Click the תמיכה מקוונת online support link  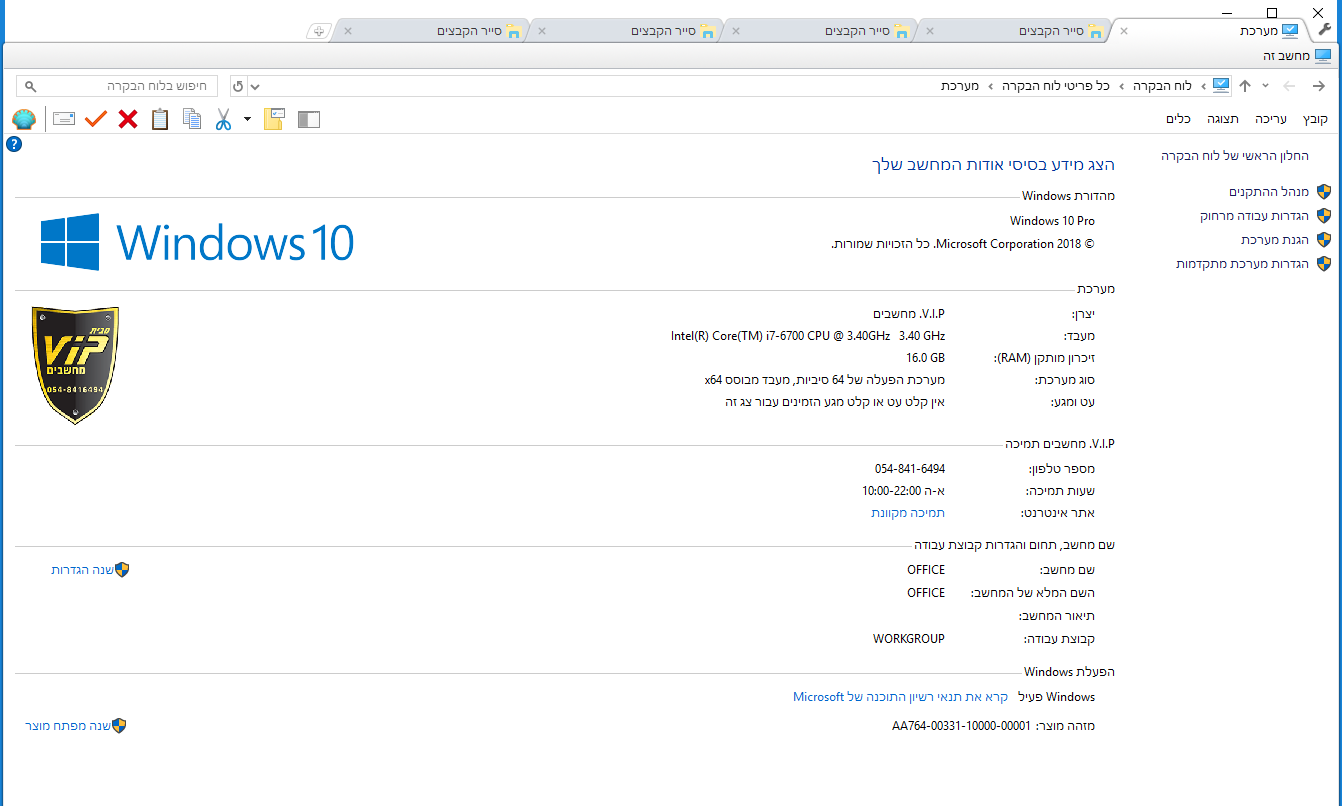pyautogui.click(x=908, y=513)
